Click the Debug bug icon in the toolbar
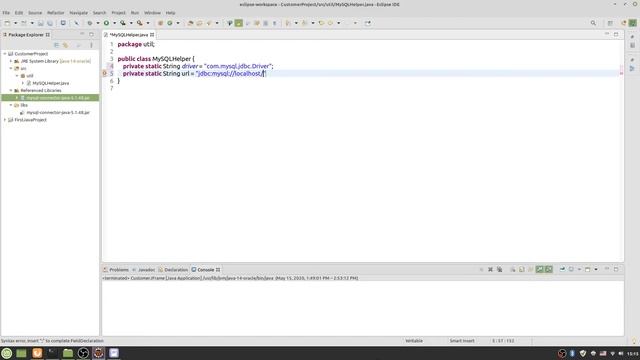This screenshot has width=640, height=360. [90, 23]
